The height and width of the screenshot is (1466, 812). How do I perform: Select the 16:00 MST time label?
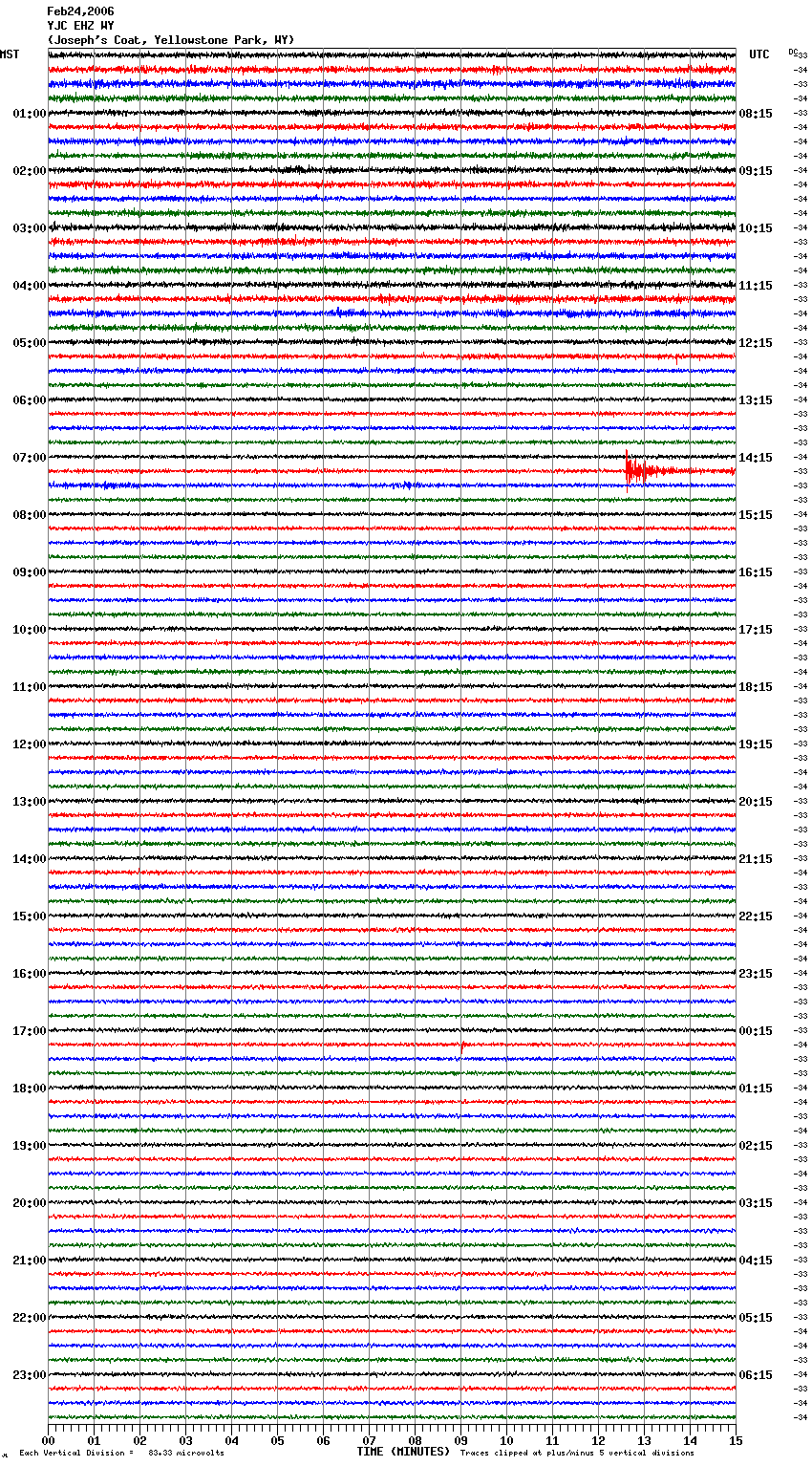[30, 974]
